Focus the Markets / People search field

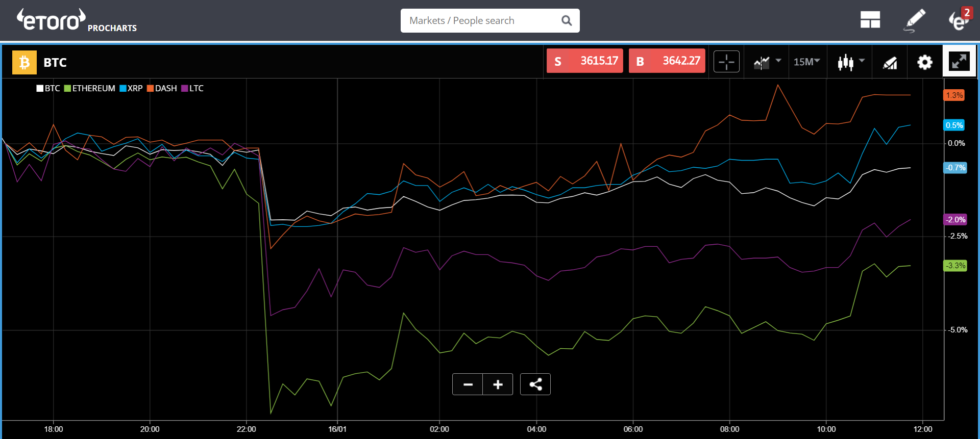coord(480,20)
